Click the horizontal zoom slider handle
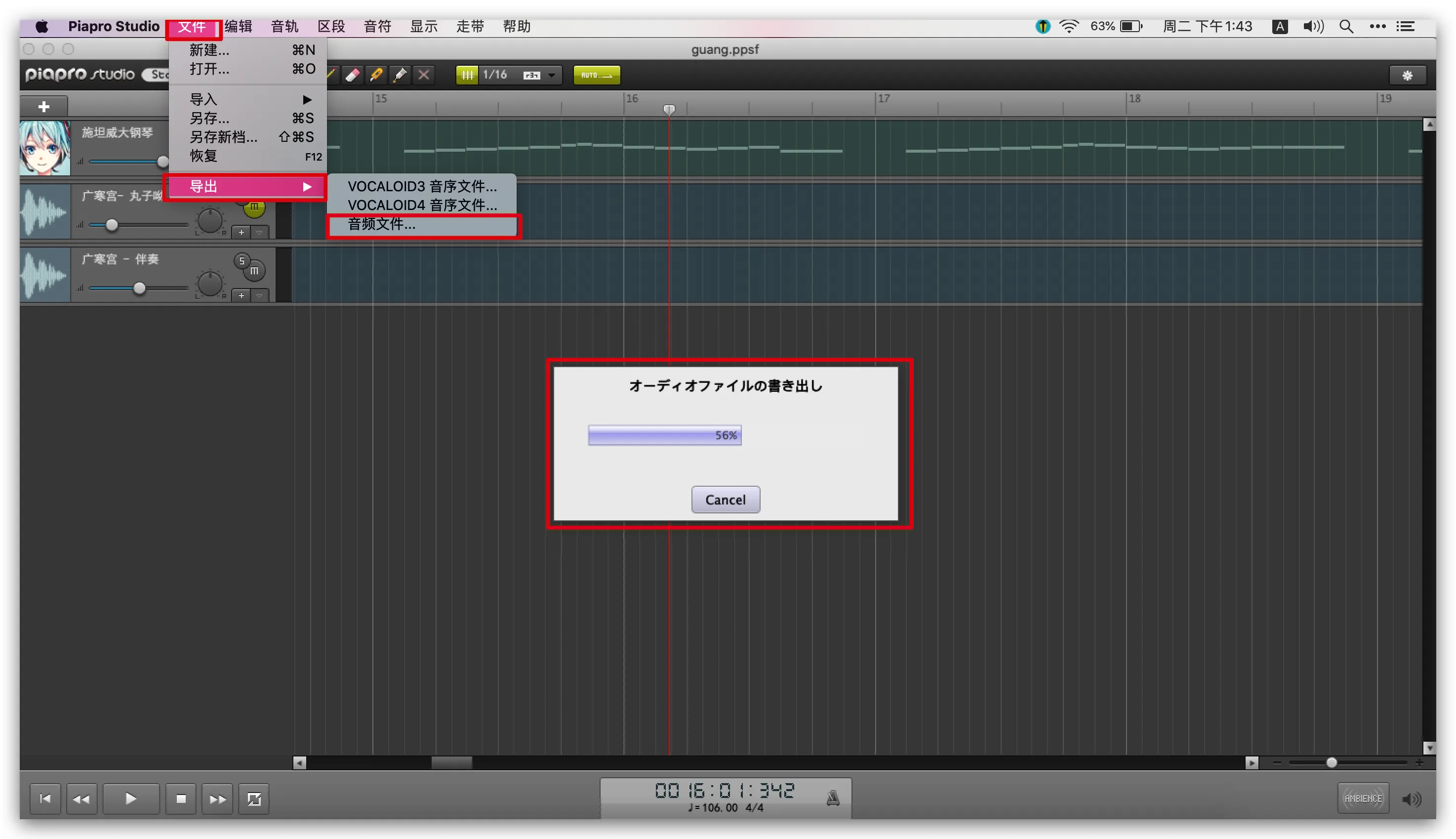Viewport: 1456px width, 839px height. pos(1332,763)
